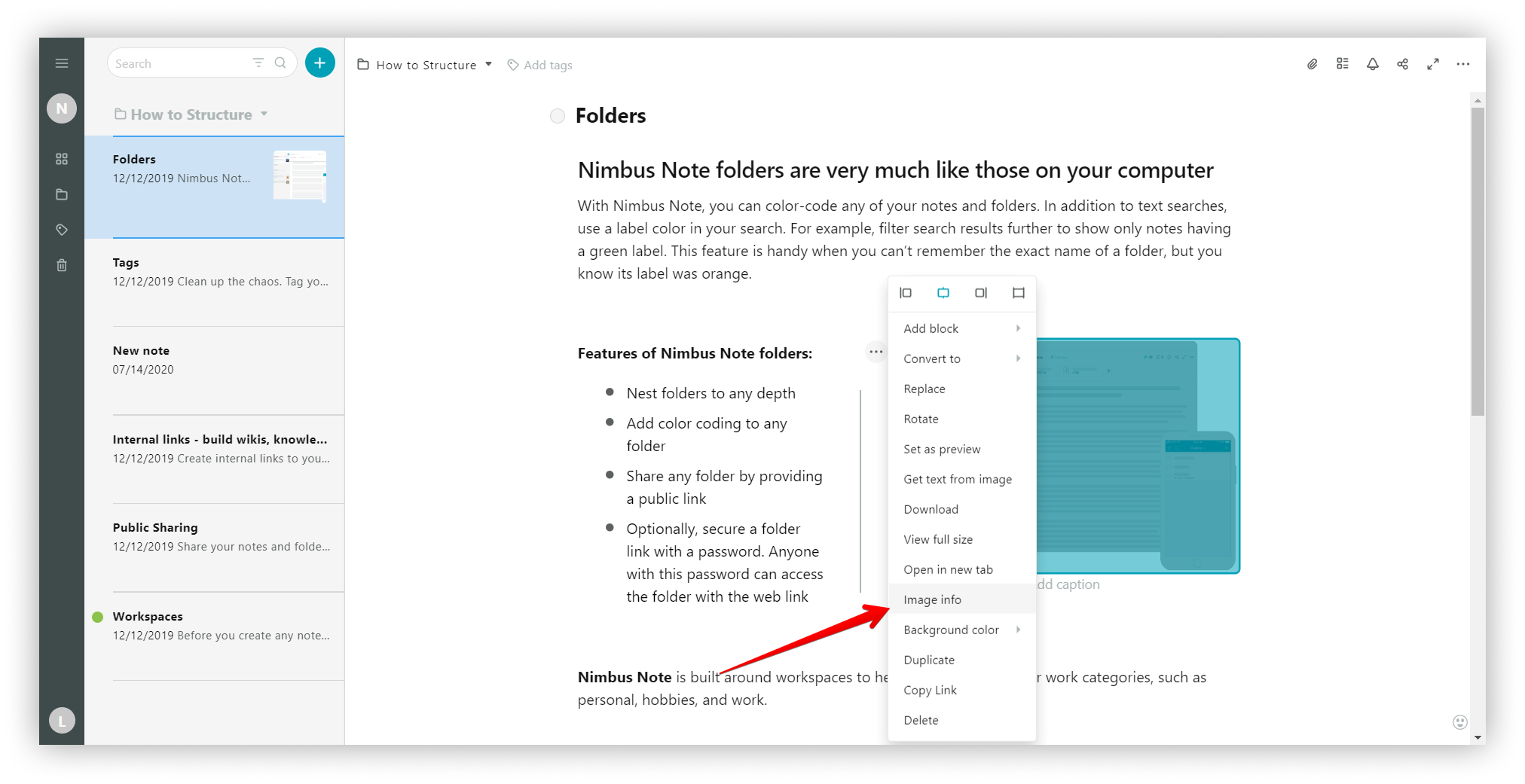Click the L user avatar at bottom
This screenshot has height=784, width=1525.
(x=62, y=721)
